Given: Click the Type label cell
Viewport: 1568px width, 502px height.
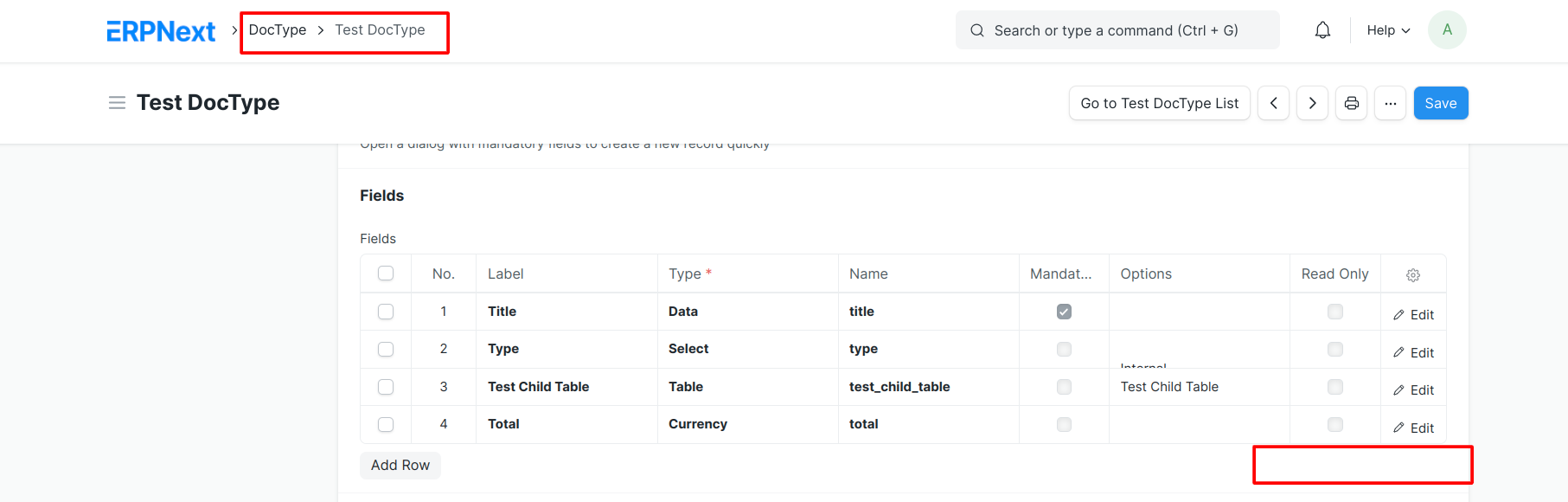Looking at the screenshot, I should coord(566,349).
